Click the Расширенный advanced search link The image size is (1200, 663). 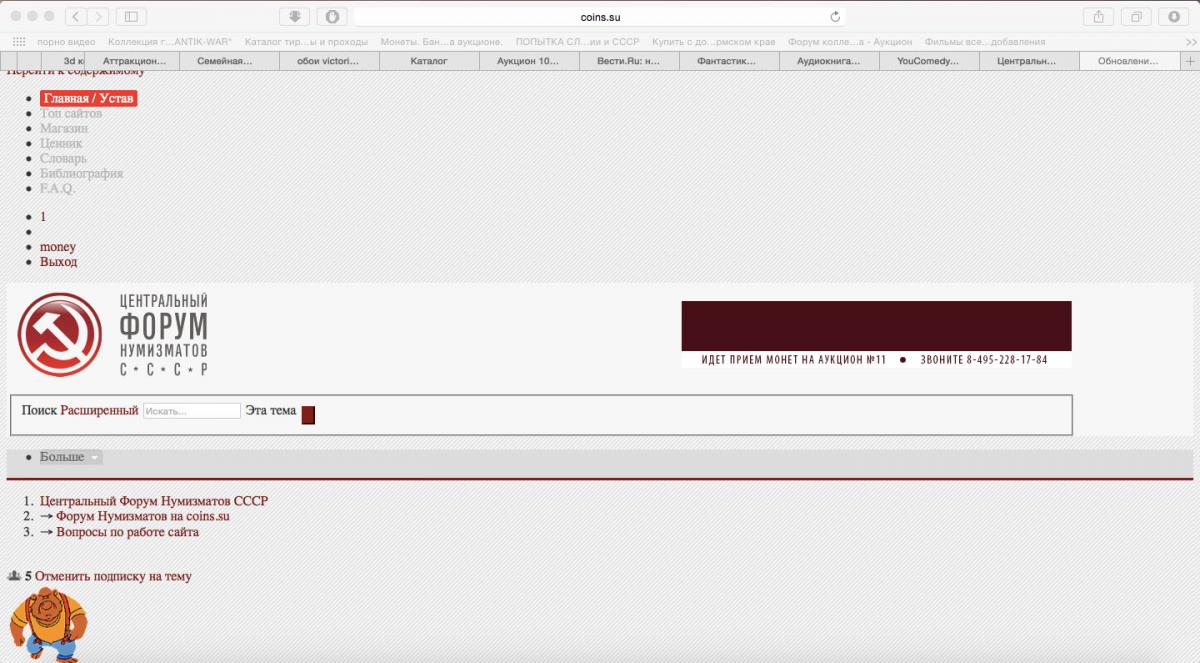click(x=99, y=411)
